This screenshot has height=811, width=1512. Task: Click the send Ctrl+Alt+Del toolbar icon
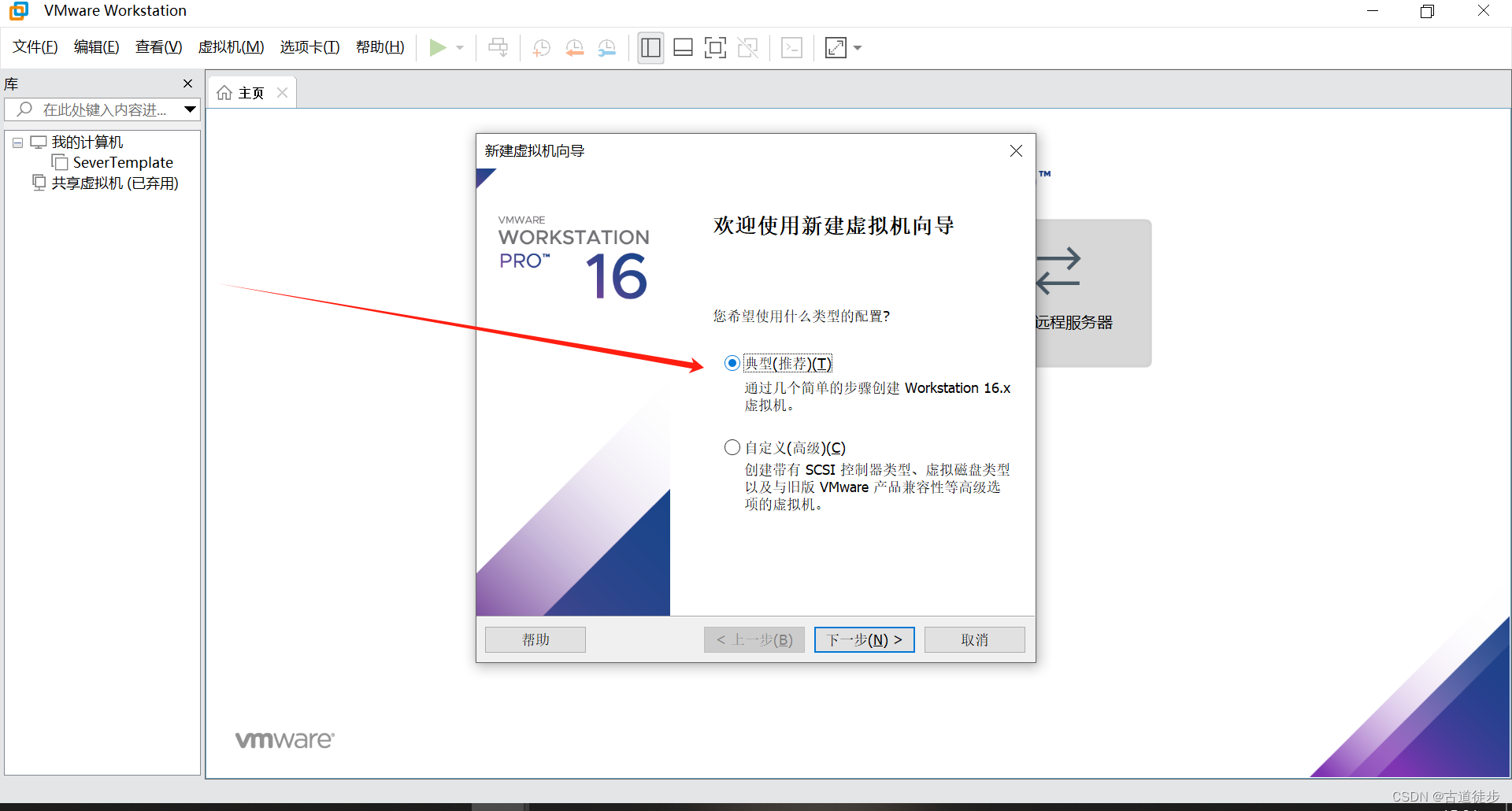(x=498, y=48)
